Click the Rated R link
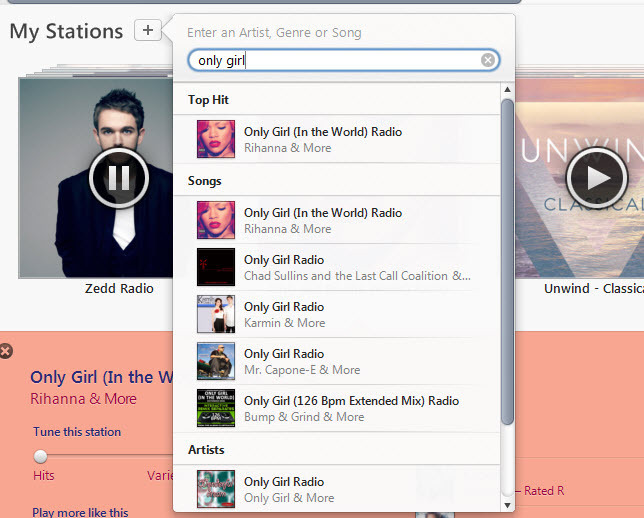The height and width of the screenshot is (518, 644). pos(544,490)
